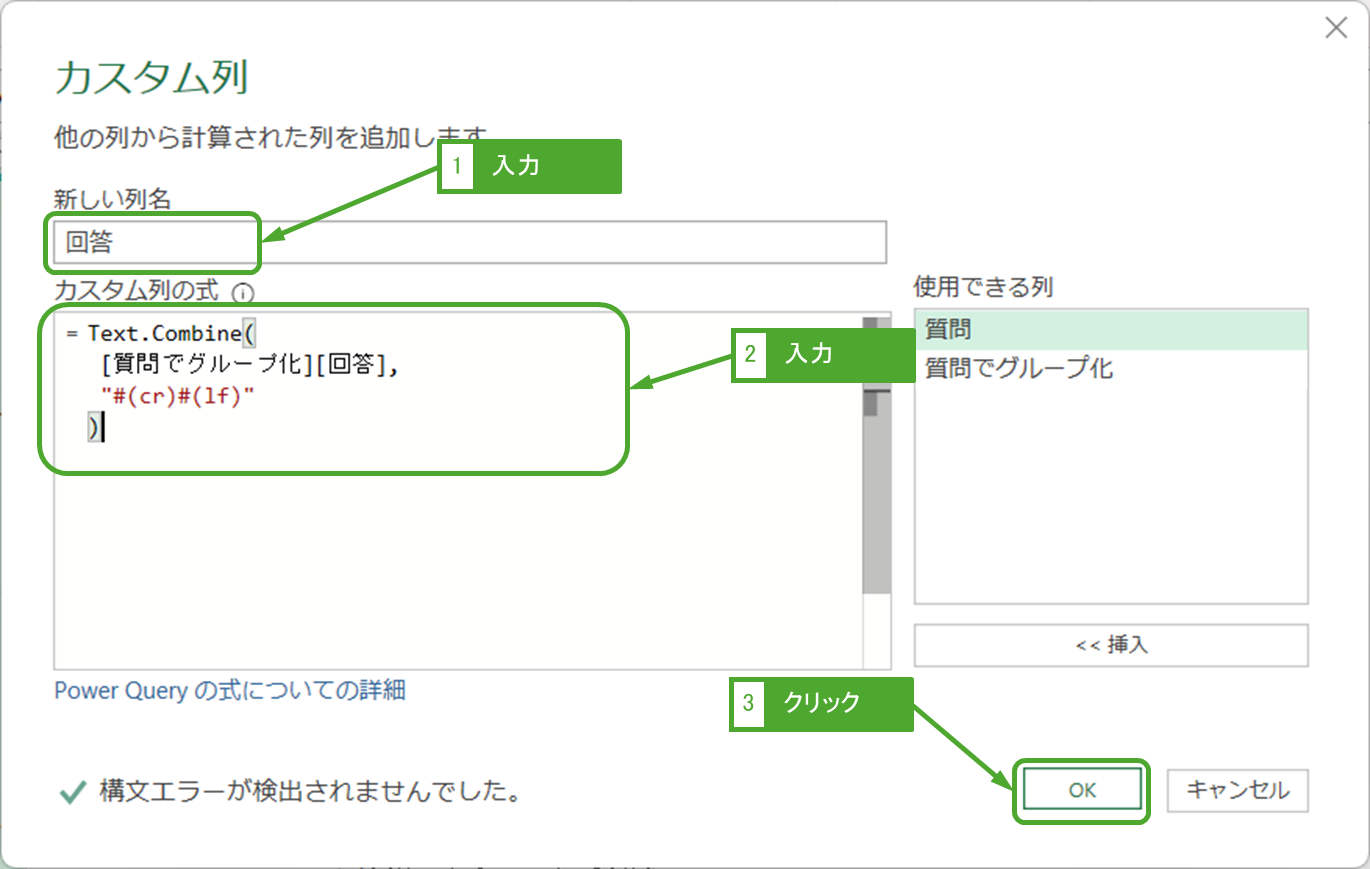Click the closing parenthesis in the formula

pyautogui.click(x=93, y=428)
